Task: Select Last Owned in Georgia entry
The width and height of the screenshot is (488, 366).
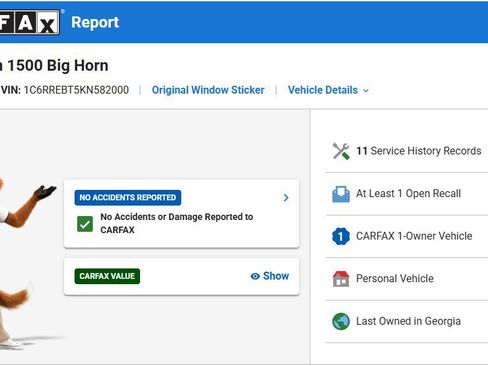Action: [x=408, y=321]
